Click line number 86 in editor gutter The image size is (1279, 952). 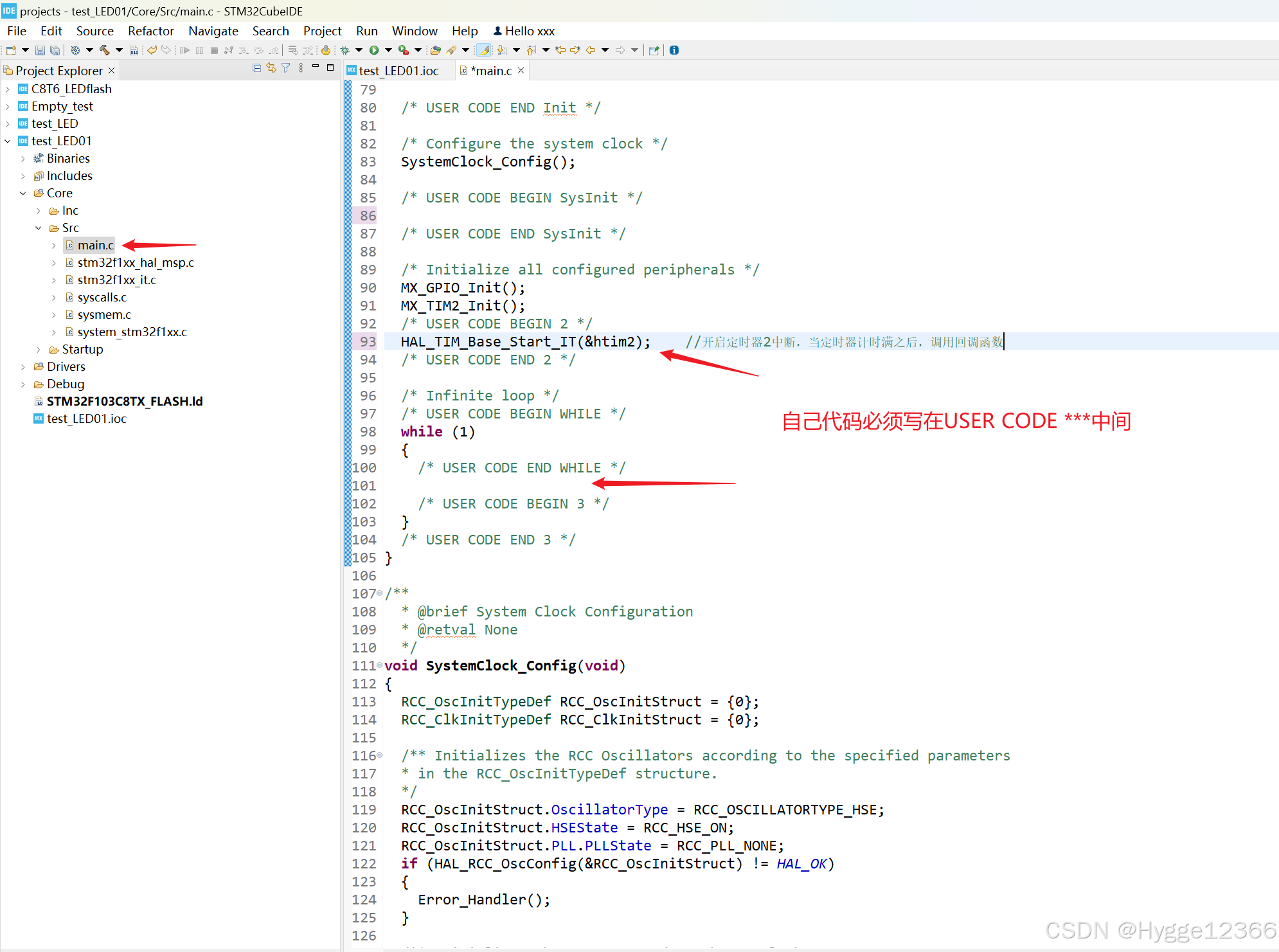368,216
